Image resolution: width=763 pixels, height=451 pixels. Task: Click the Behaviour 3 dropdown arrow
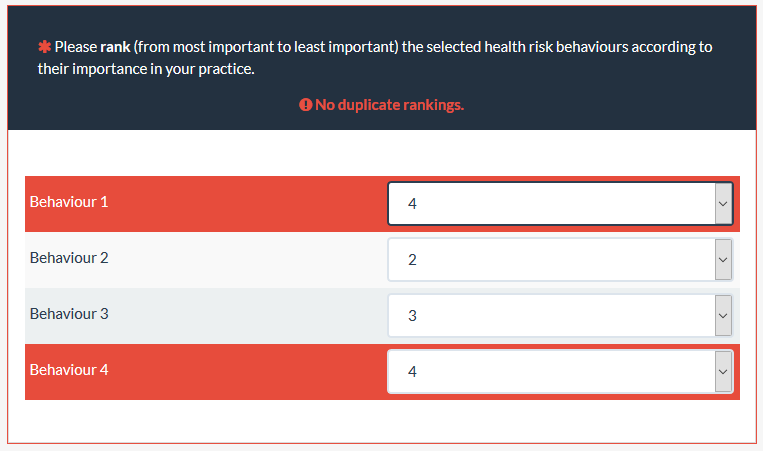[x=723, y=316]
